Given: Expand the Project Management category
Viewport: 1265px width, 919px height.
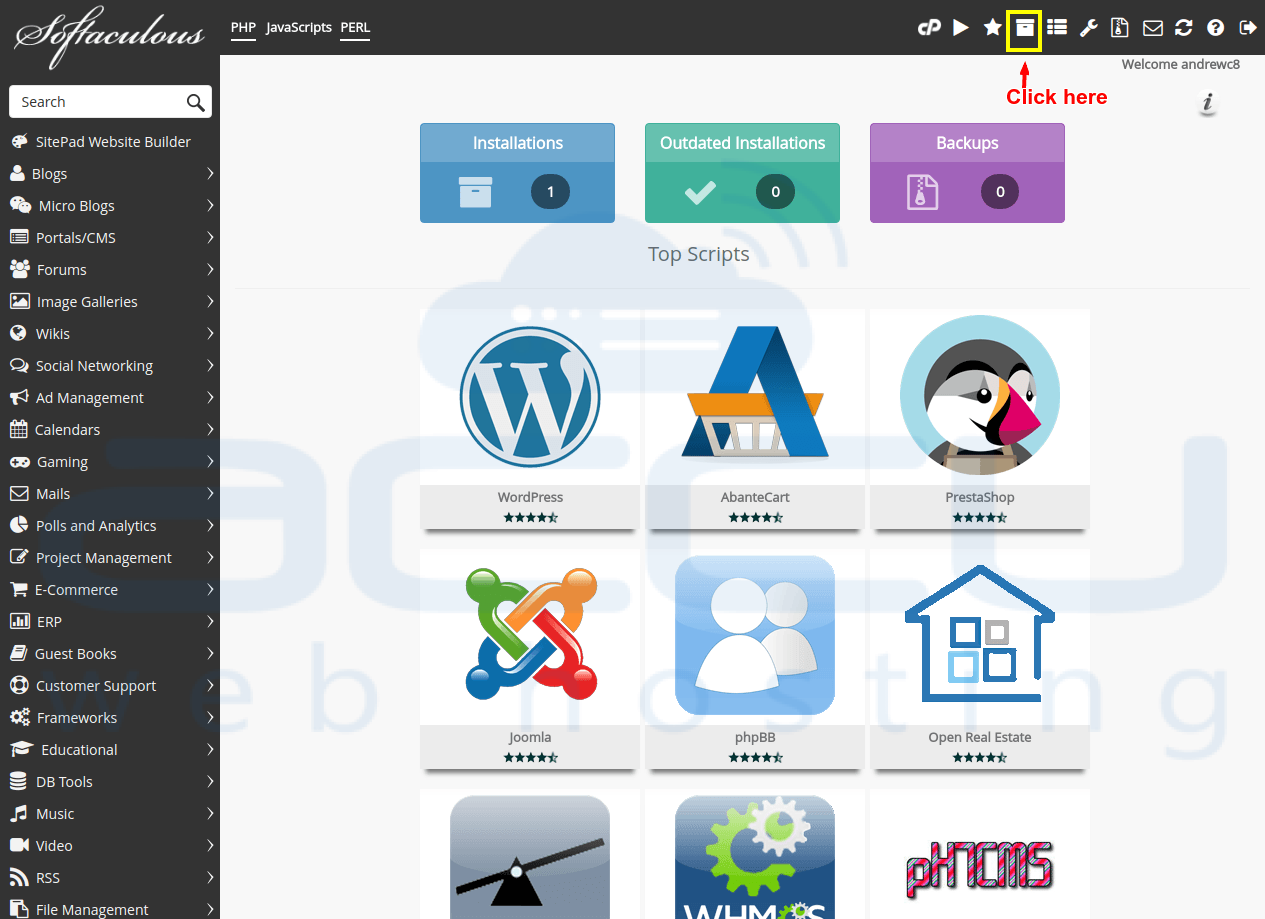Looking at the screenshot, I should coord(110,558).
